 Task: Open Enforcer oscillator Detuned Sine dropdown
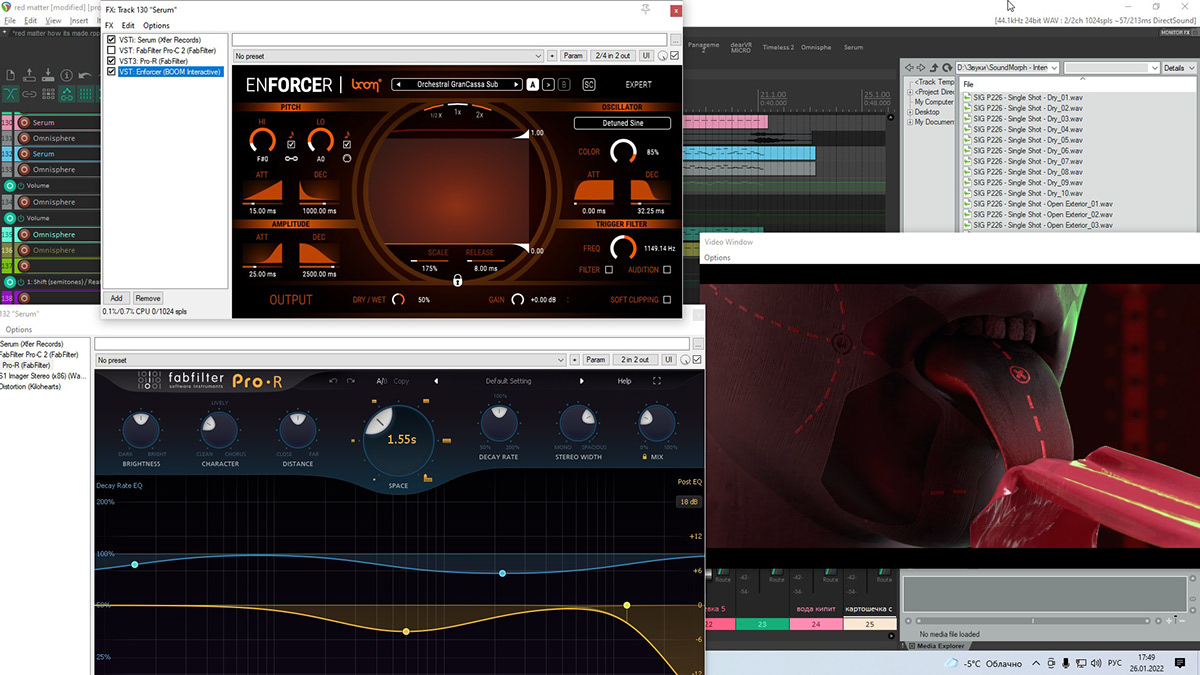pos(622,123)
